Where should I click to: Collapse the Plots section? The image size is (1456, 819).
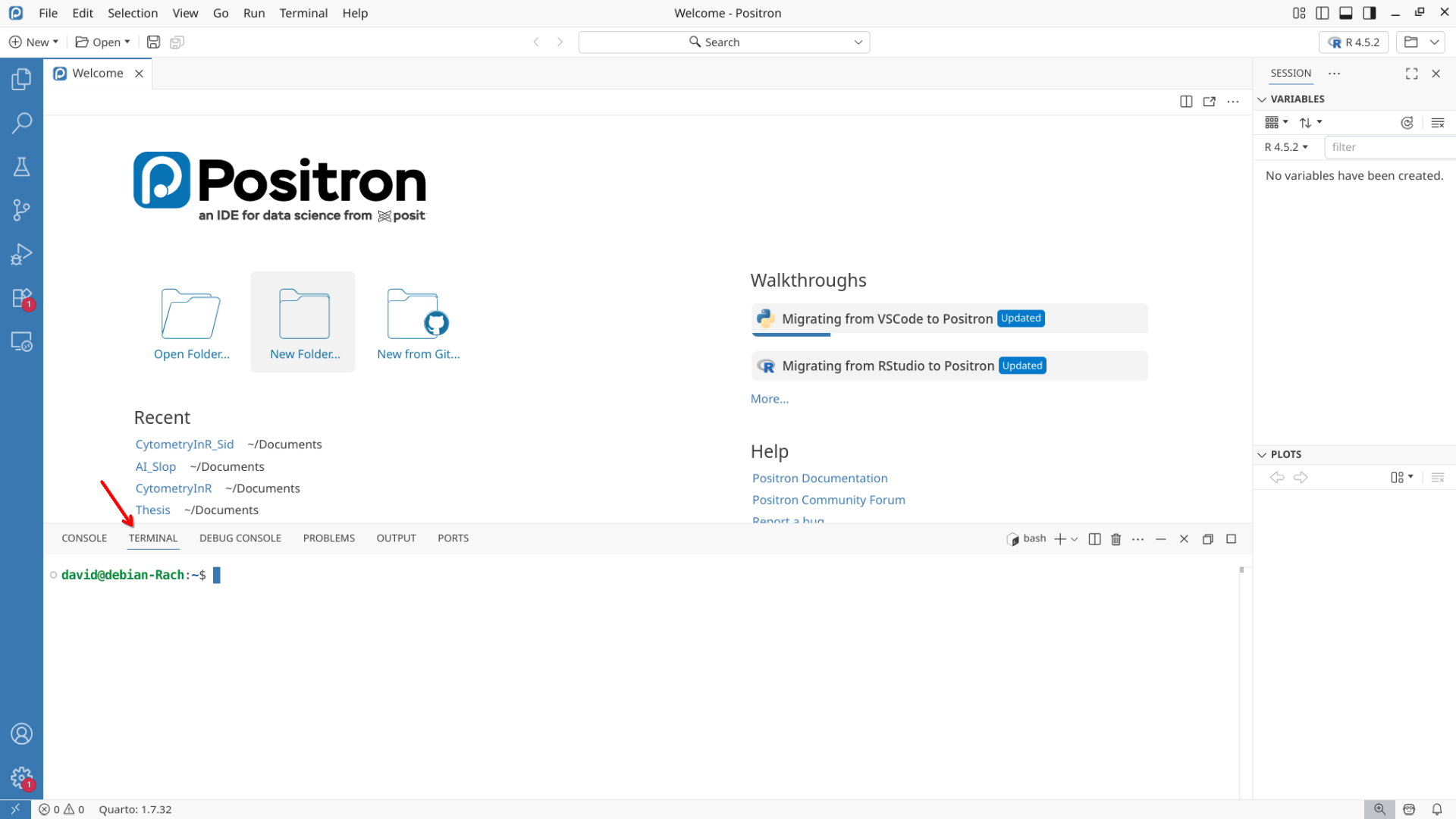[x=1263, y=454]
